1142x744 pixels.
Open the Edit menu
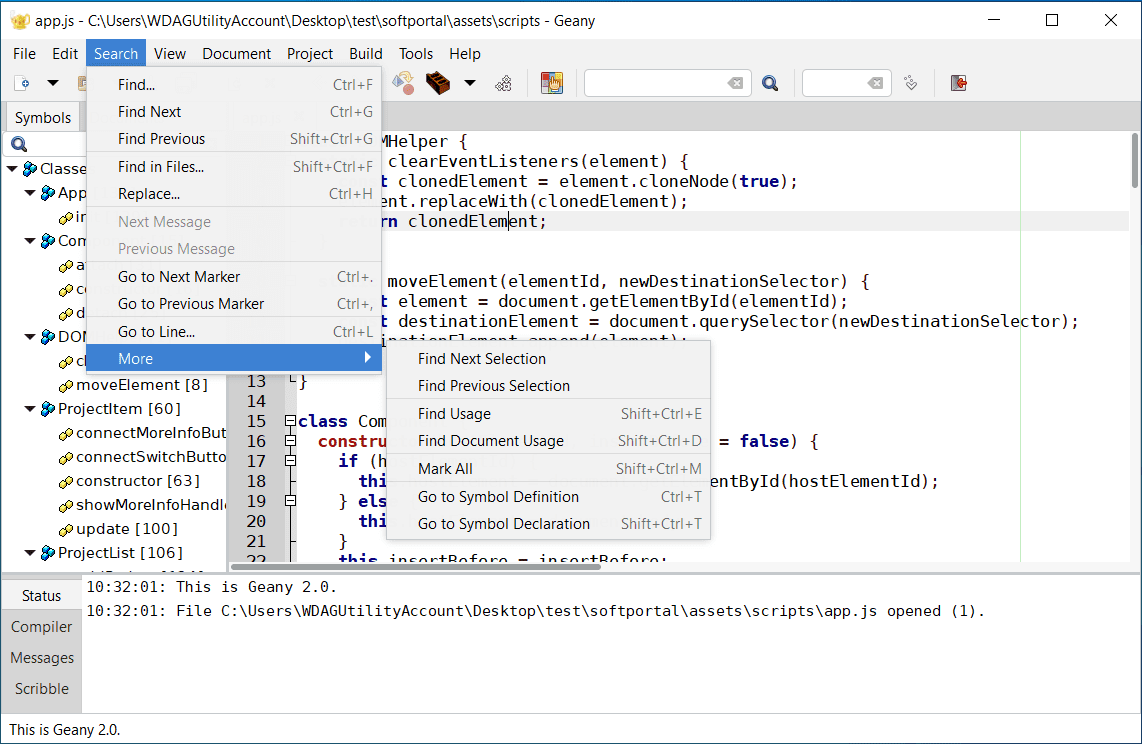[x=65, y=54]
